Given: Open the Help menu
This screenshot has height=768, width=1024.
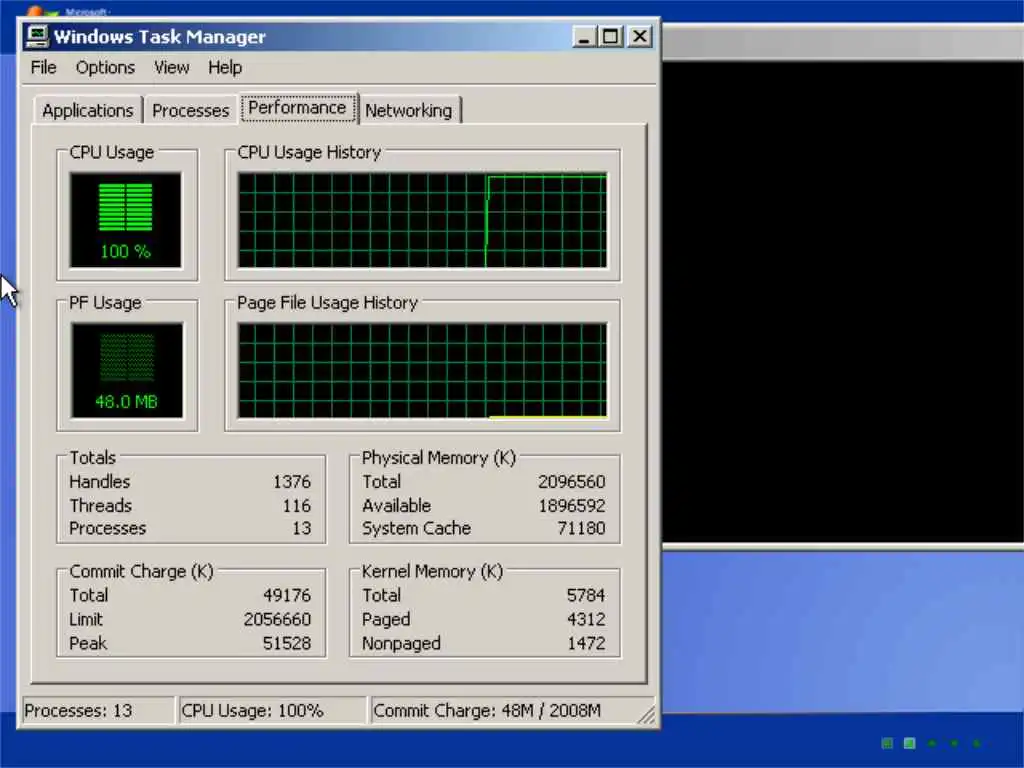Looking at the screenshot, I should click(x=225, y=67).
